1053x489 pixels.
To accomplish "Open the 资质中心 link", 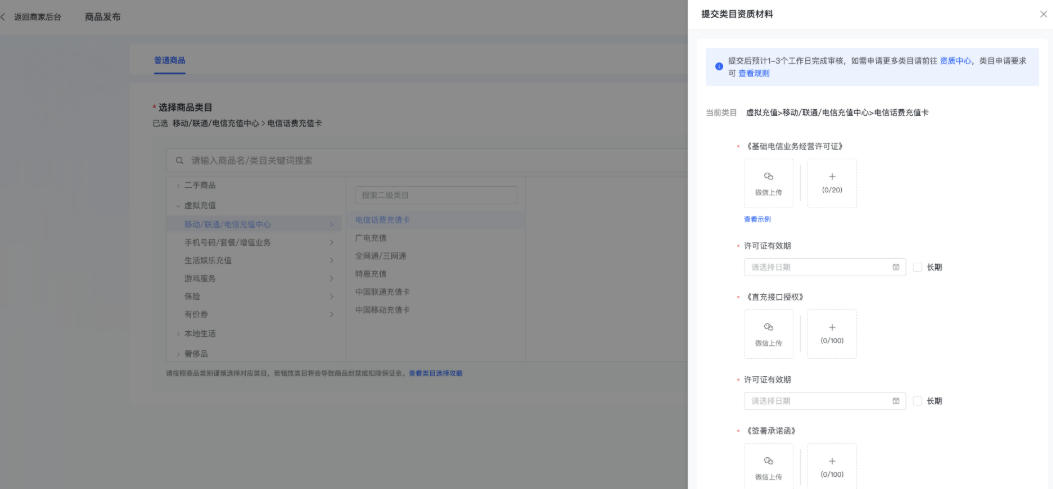I will pyautogui.click(x=954, y=60).
